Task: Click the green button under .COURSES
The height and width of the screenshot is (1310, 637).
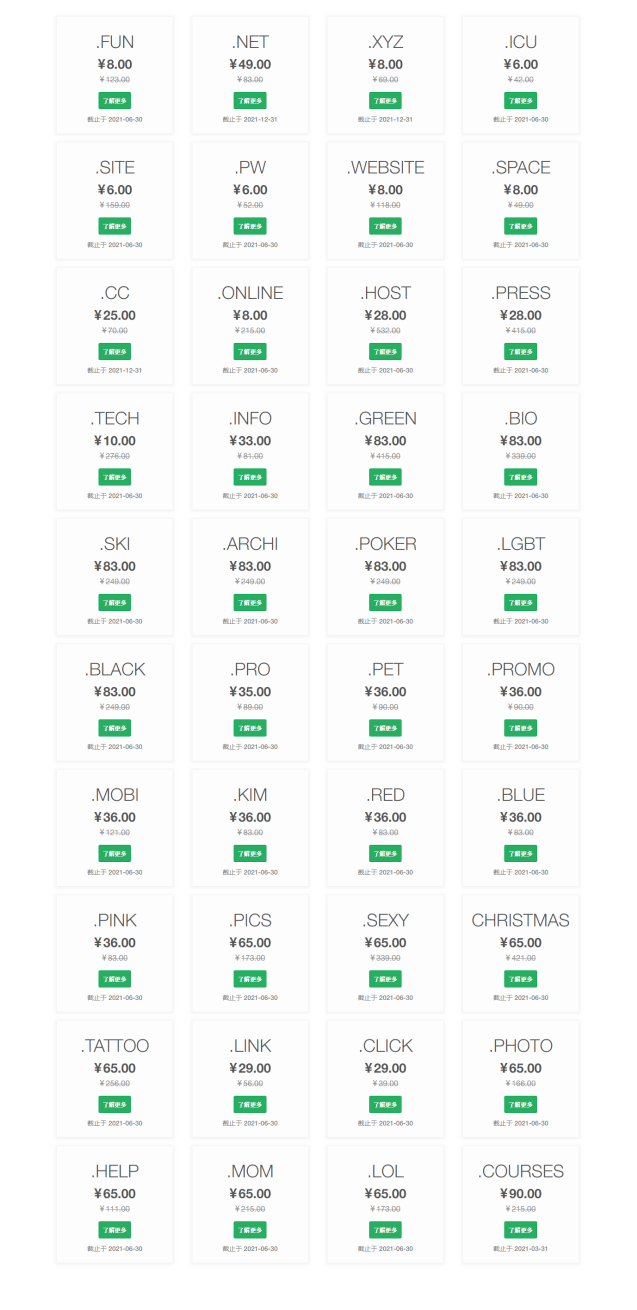Action: 520,1230
